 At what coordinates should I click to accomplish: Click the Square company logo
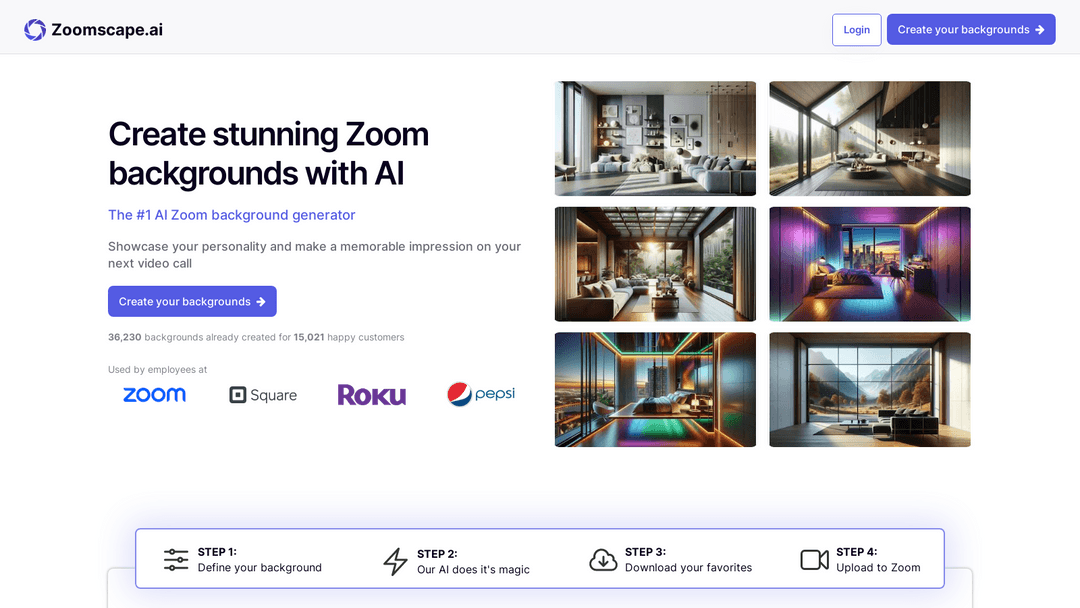pos(263,395)
